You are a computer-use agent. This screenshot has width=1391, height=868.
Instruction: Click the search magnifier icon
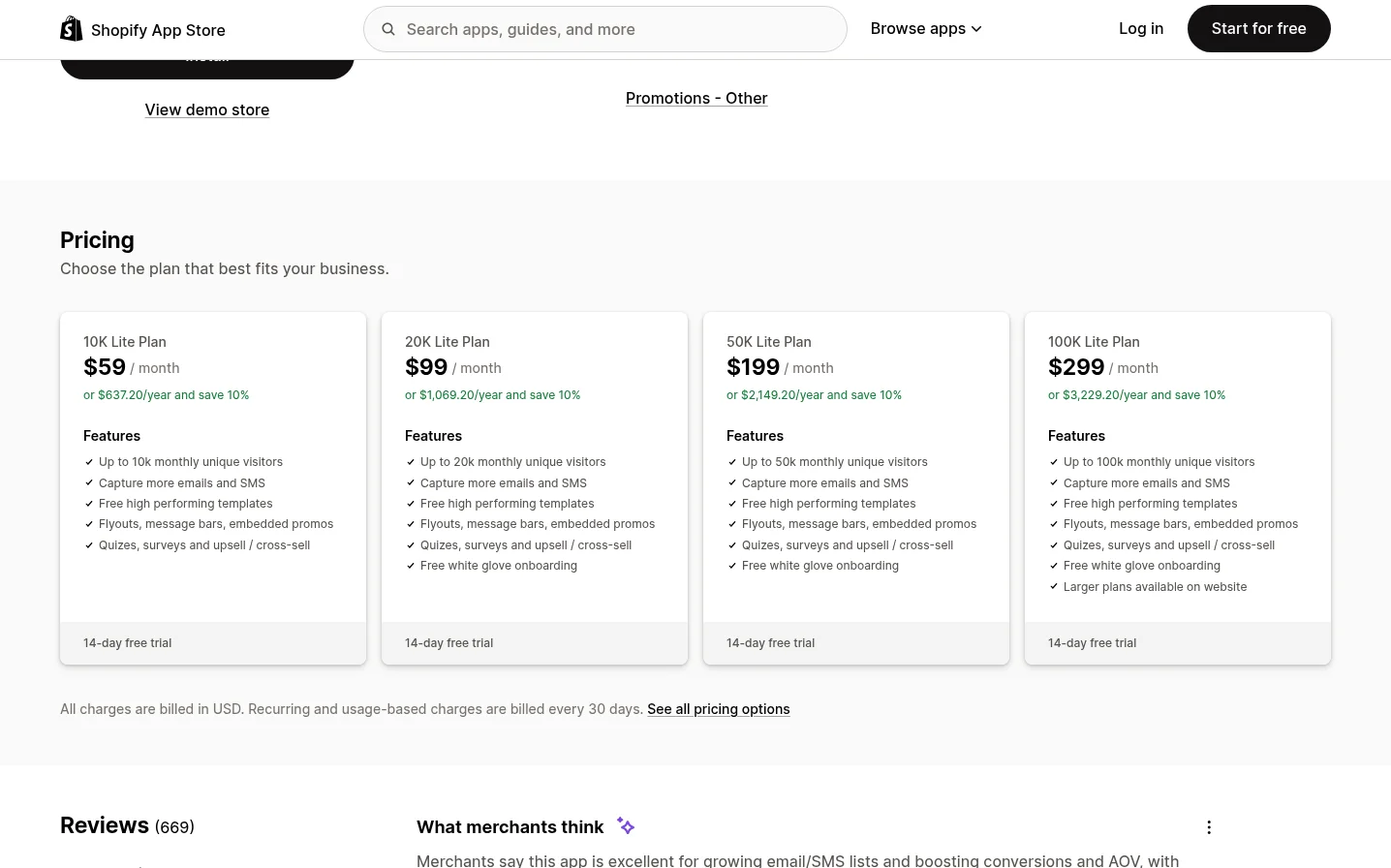(x=388, y=29)
